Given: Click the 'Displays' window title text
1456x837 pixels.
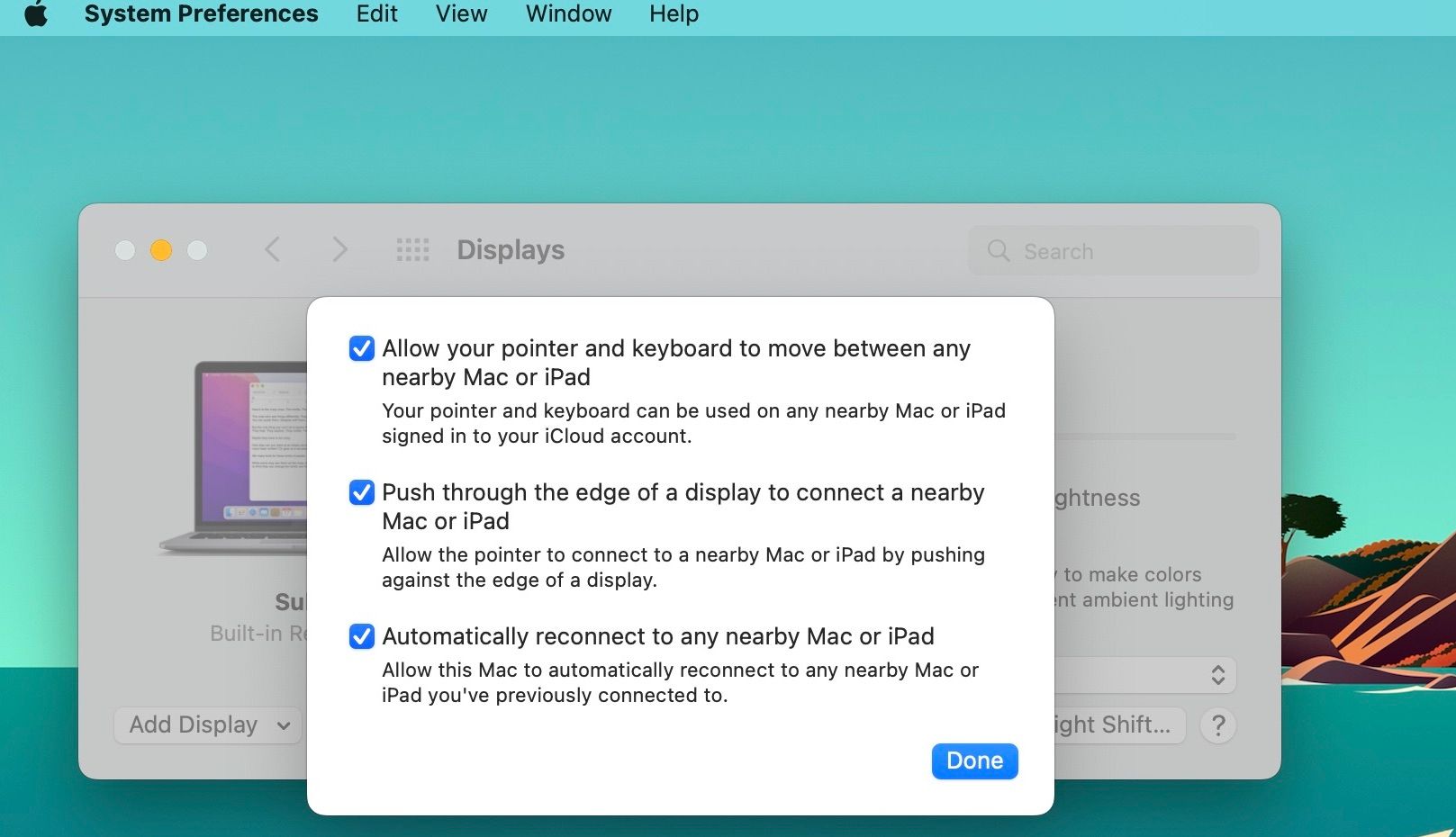Looking at the screenshot, I should 511,250.
